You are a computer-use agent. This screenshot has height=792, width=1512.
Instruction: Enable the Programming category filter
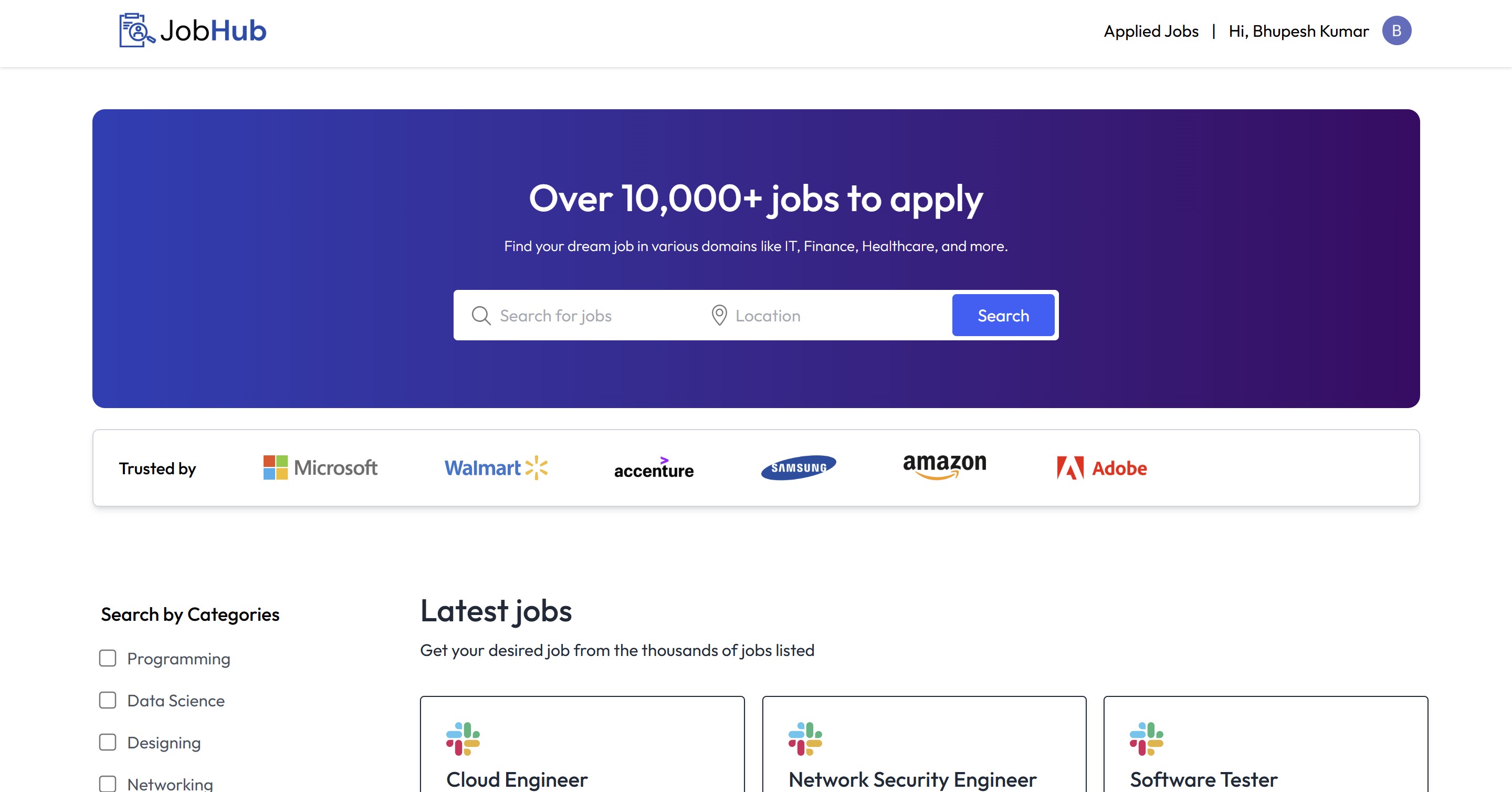coord(108,659)
